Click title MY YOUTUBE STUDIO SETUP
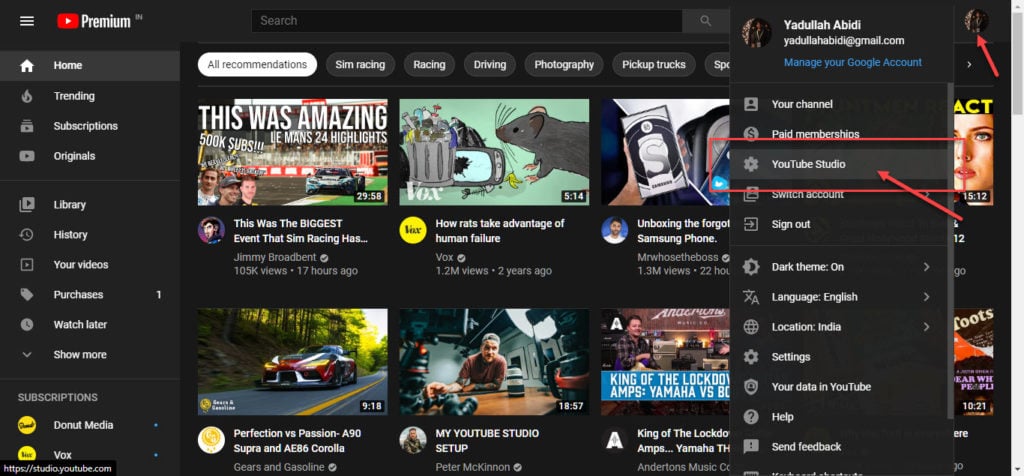This screenshot has width=1024, height=476. [487, 441]
